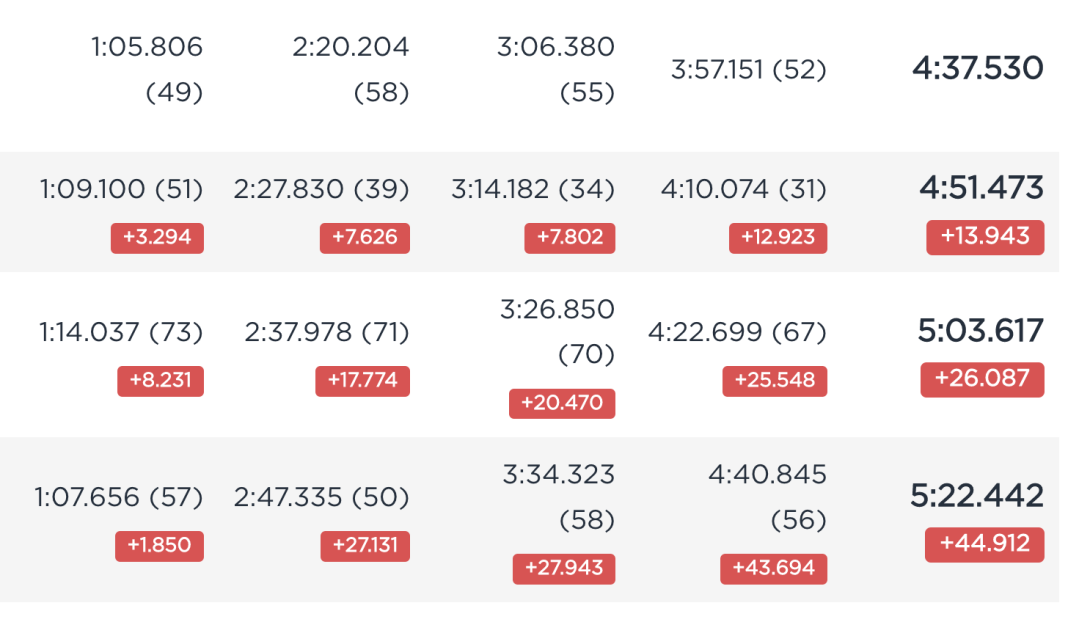Click the 4:51.473 final time

click(x=981, y=188)
